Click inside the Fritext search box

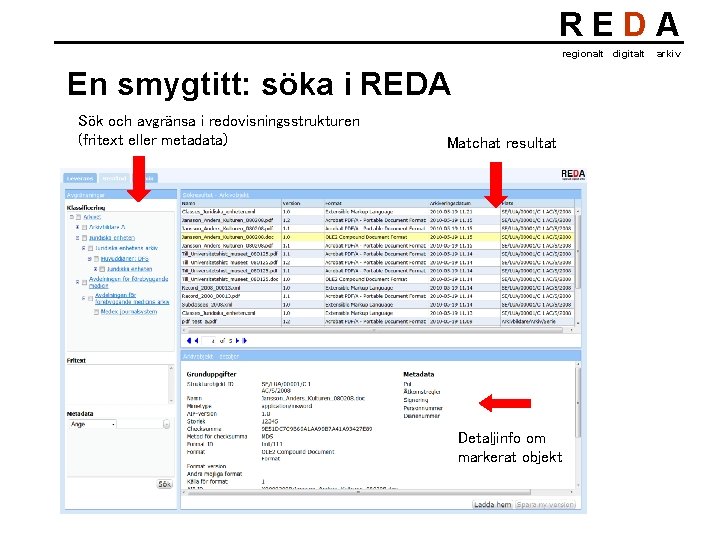pos(117,384)
